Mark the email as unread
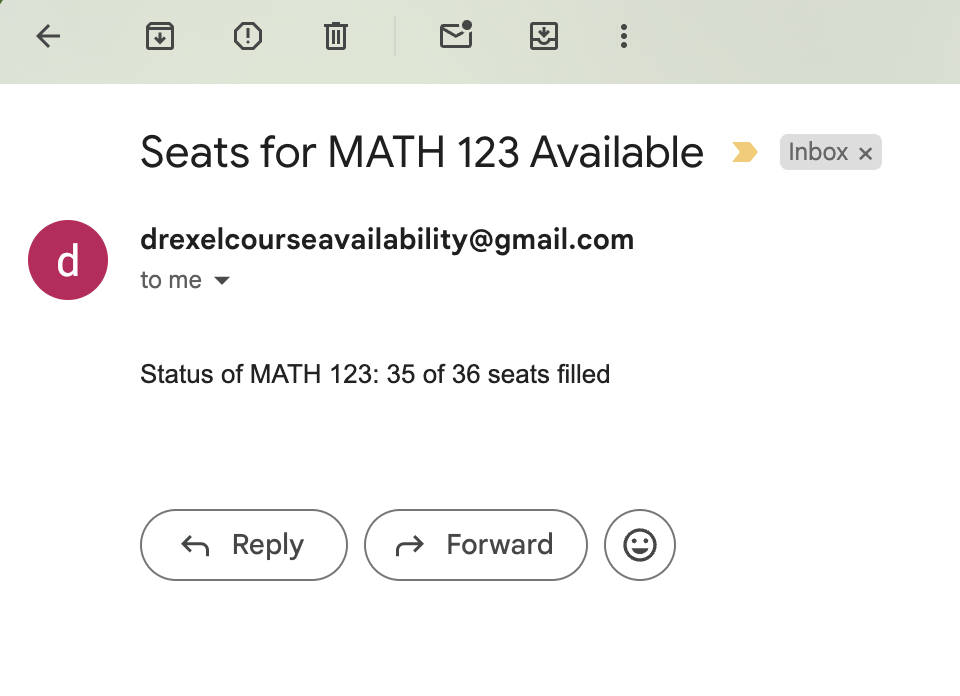960x696 pixels. point(456,37)
